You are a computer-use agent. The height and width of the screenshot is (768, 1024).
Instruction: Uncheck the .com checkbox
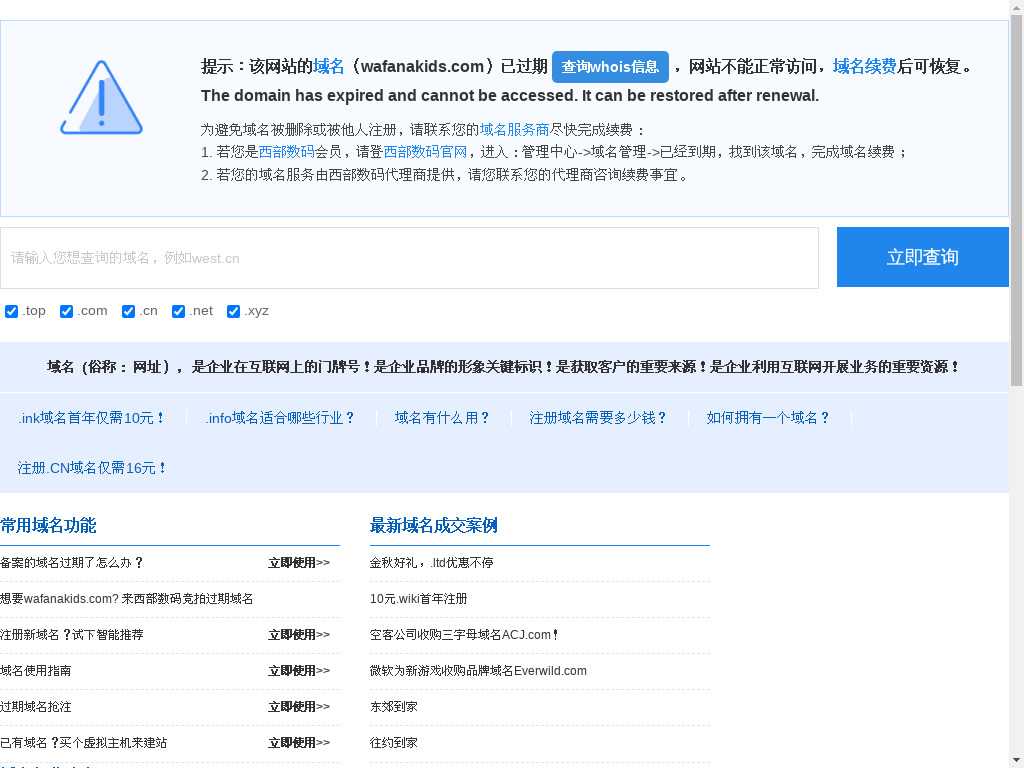pyautogui.click(x=66, y=312)
